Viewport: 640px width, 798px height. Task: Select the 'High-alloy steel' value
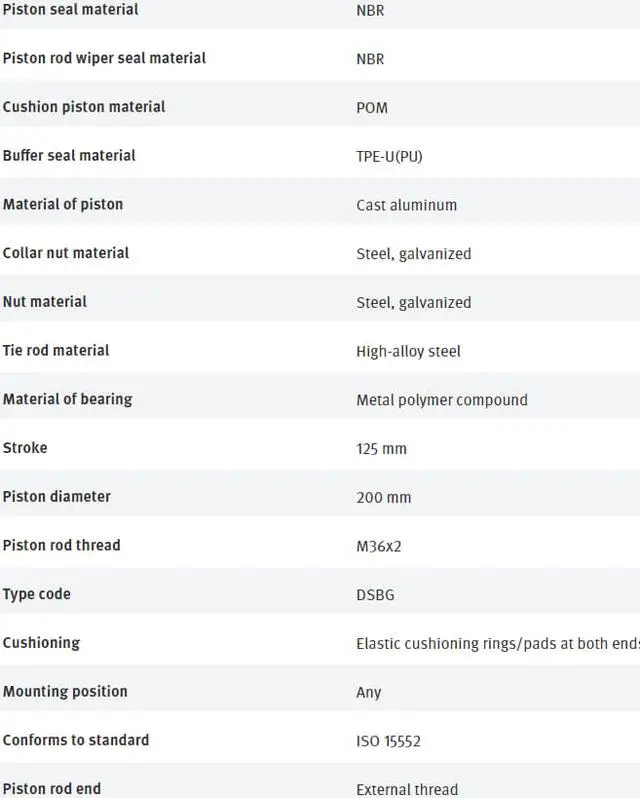[408, 351]
